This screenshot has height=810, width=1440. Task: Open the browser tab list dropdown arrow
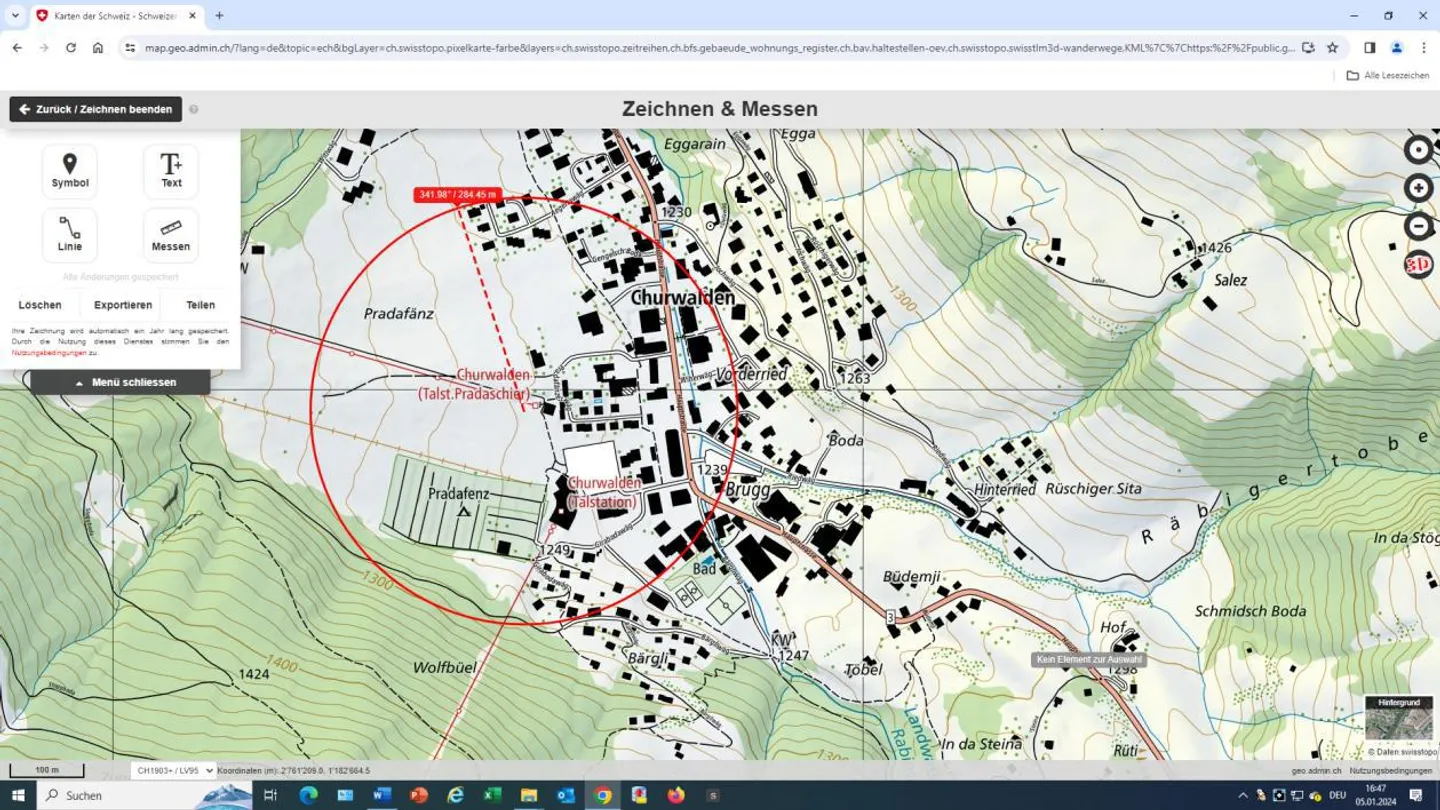[x=15, y=16]
